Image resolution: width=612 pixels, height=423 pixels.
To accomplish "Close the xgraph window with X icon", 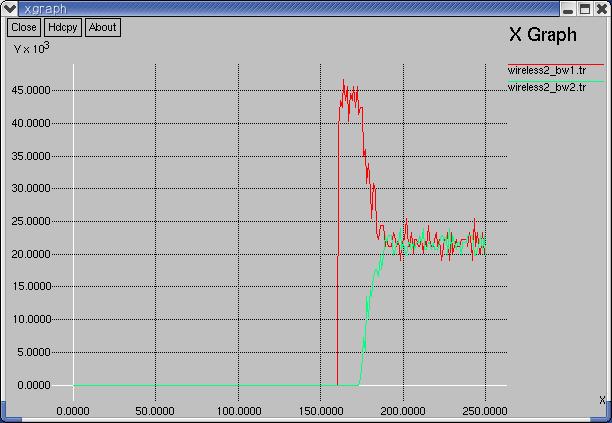I will (602, 9).
